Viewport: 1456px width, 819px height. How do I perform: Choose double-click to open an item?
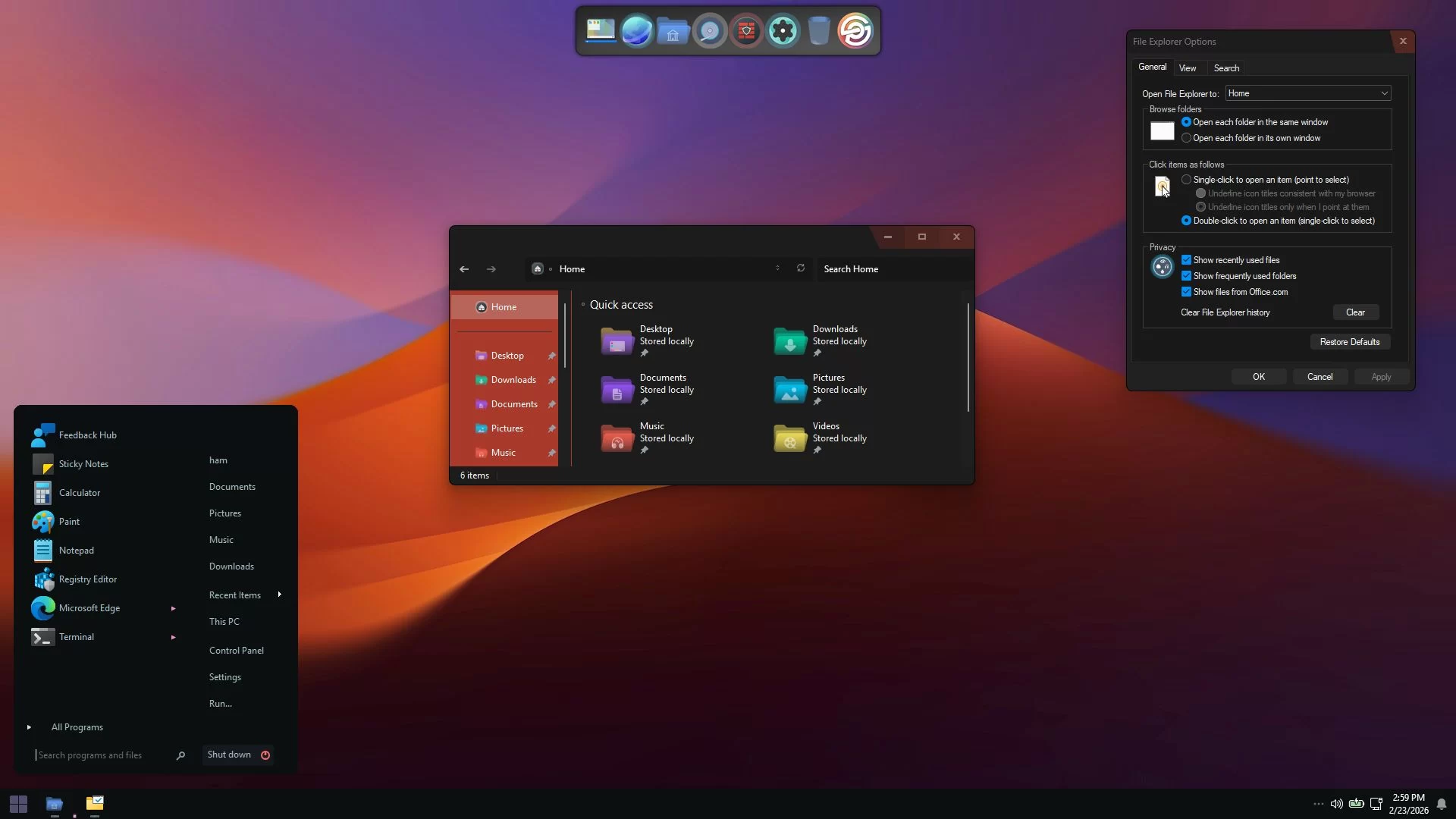1279,221
